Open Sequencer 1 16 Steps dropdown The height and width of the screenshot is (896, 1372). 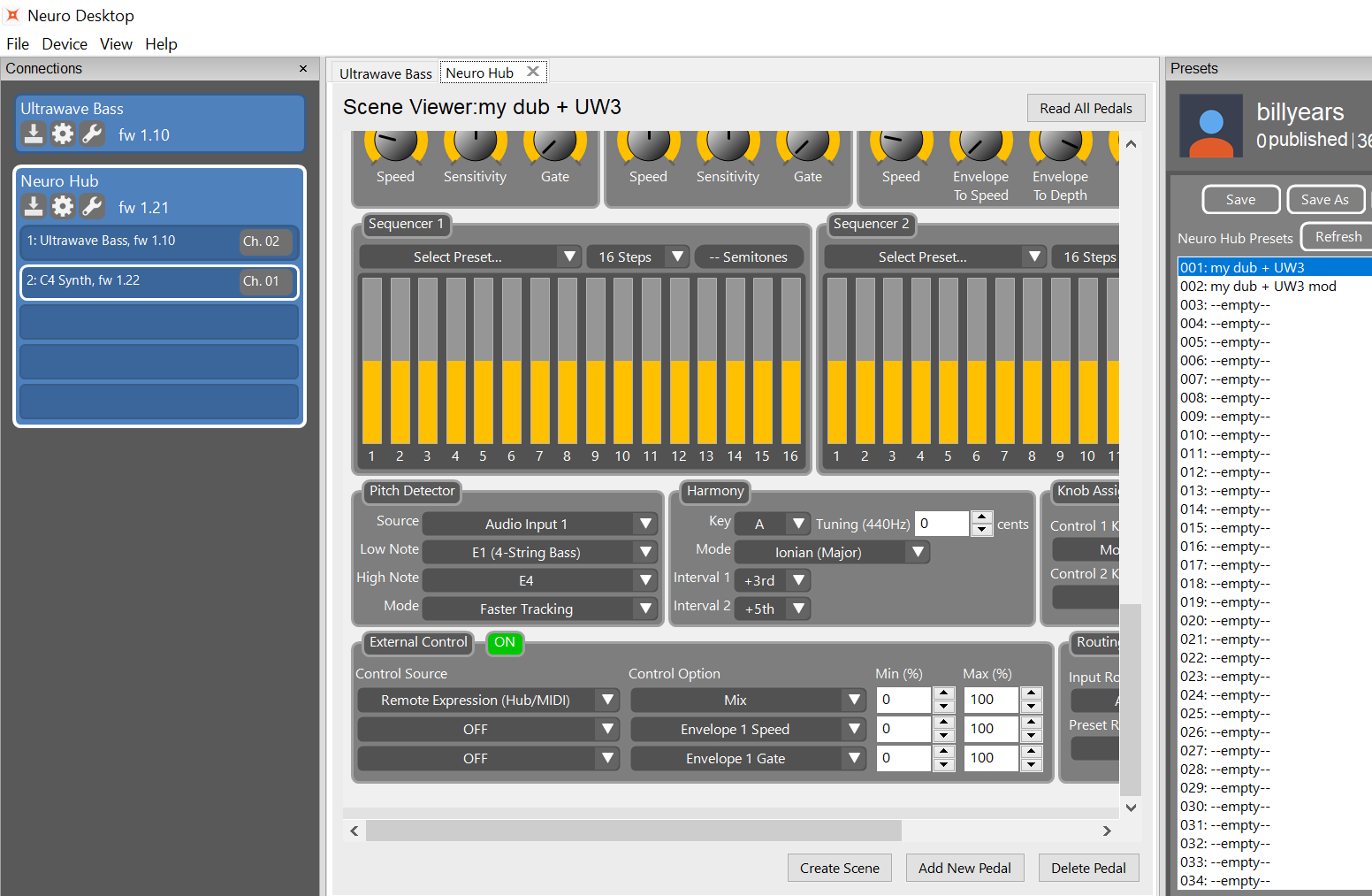(637, 257)
